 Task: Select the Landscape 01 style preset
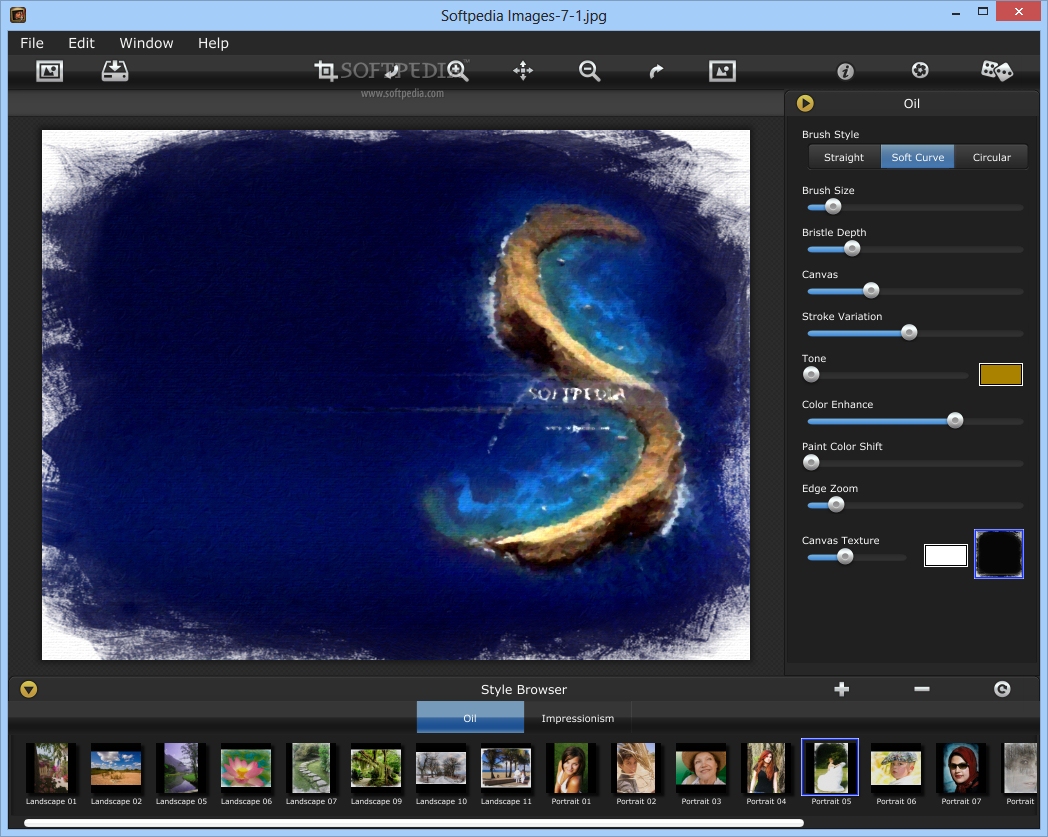(x=51, y=773)
